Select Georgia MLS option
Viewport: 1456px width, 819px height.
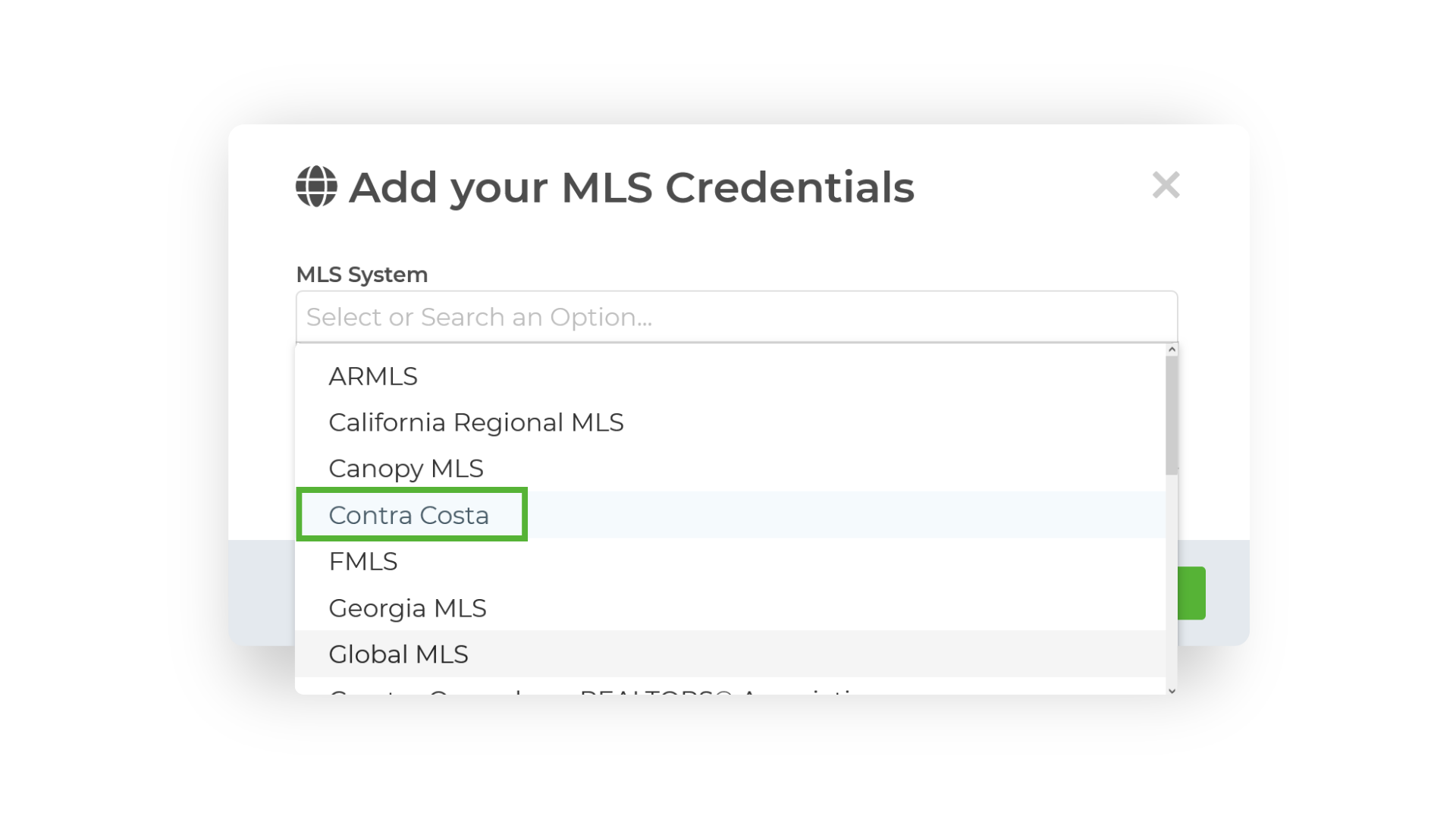coord(730,607)
